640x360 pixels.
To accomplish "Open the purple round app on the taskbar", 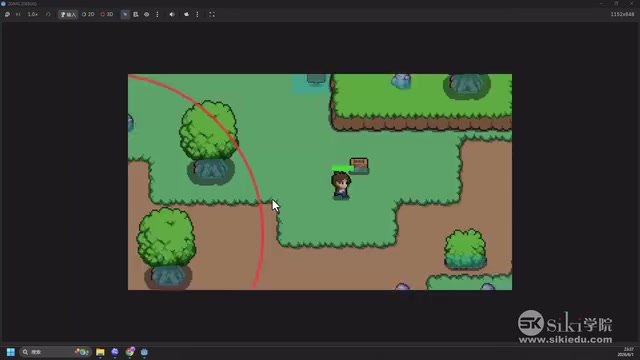I will 115,352.
